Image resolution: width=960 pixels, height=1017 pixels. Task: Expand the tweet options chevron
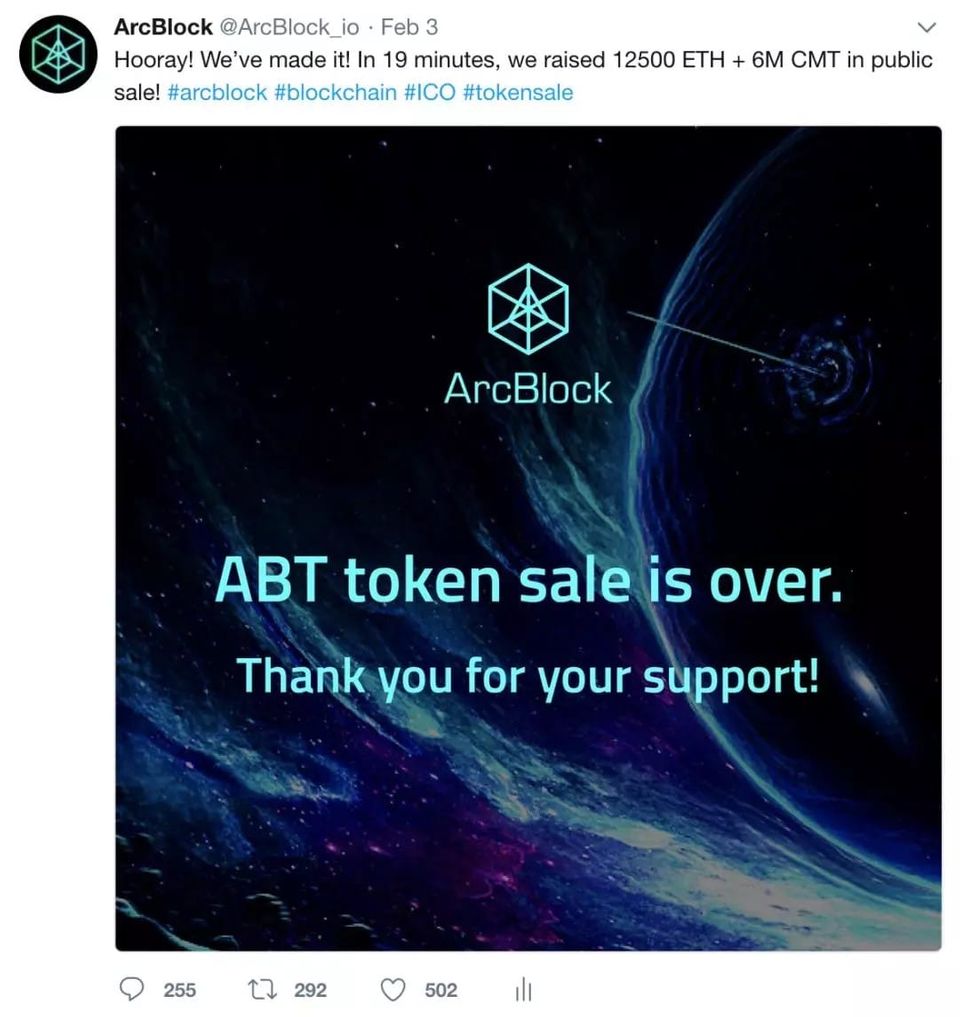(928, 28)
